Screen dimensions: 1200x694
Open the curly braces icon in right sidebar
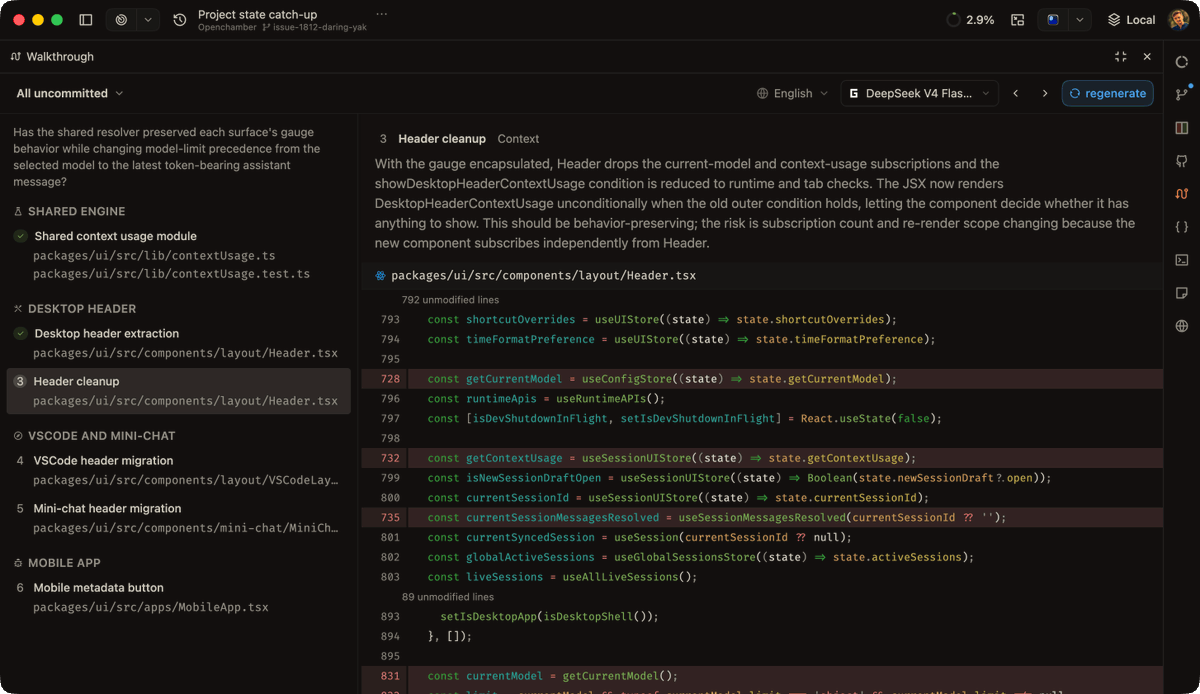(1182, 227)
